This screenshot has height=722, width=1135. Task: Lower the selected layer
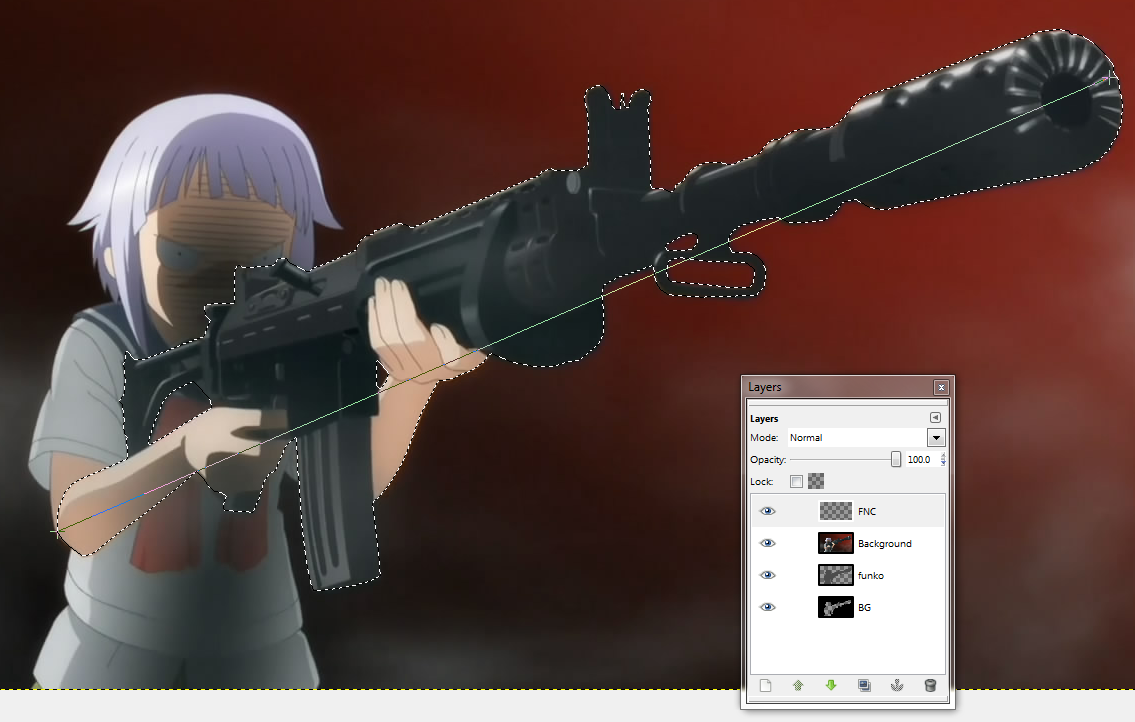(x=831, y=685)
